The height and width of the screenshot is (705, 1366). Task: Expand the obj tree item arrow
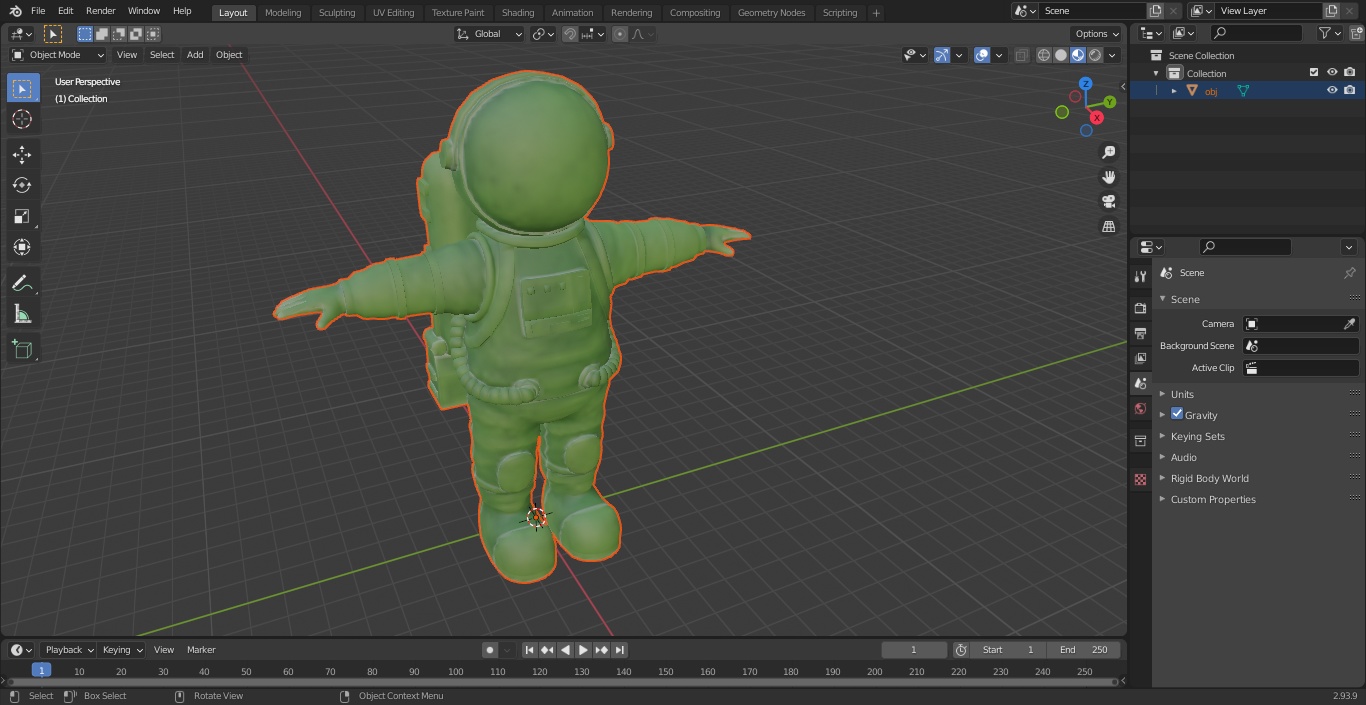click(1174, 91)
